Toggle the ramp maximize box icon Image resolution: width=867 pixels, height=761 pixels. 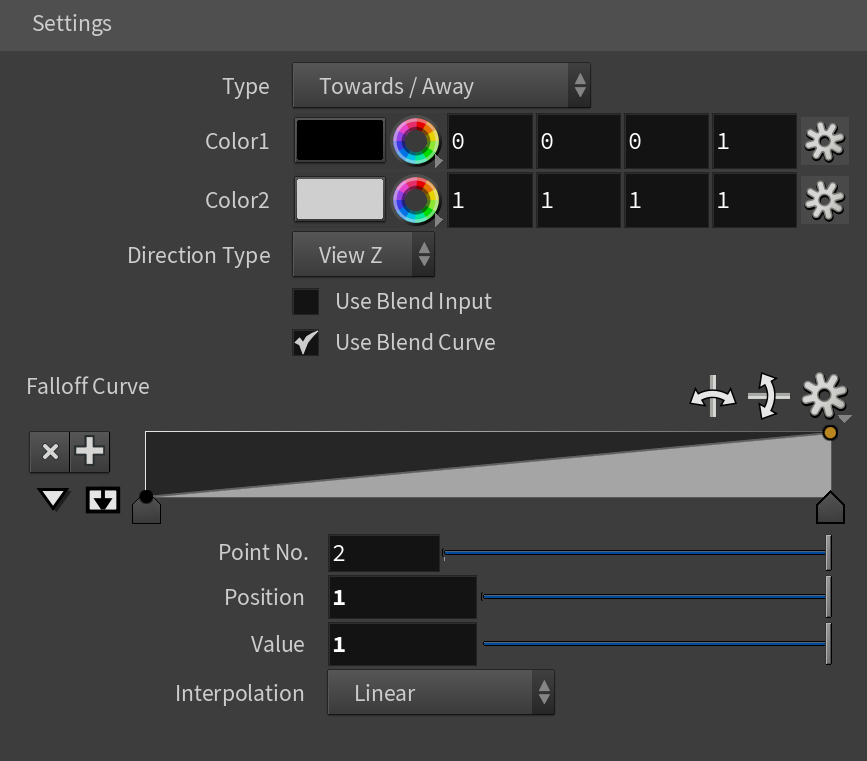(103, 500)
